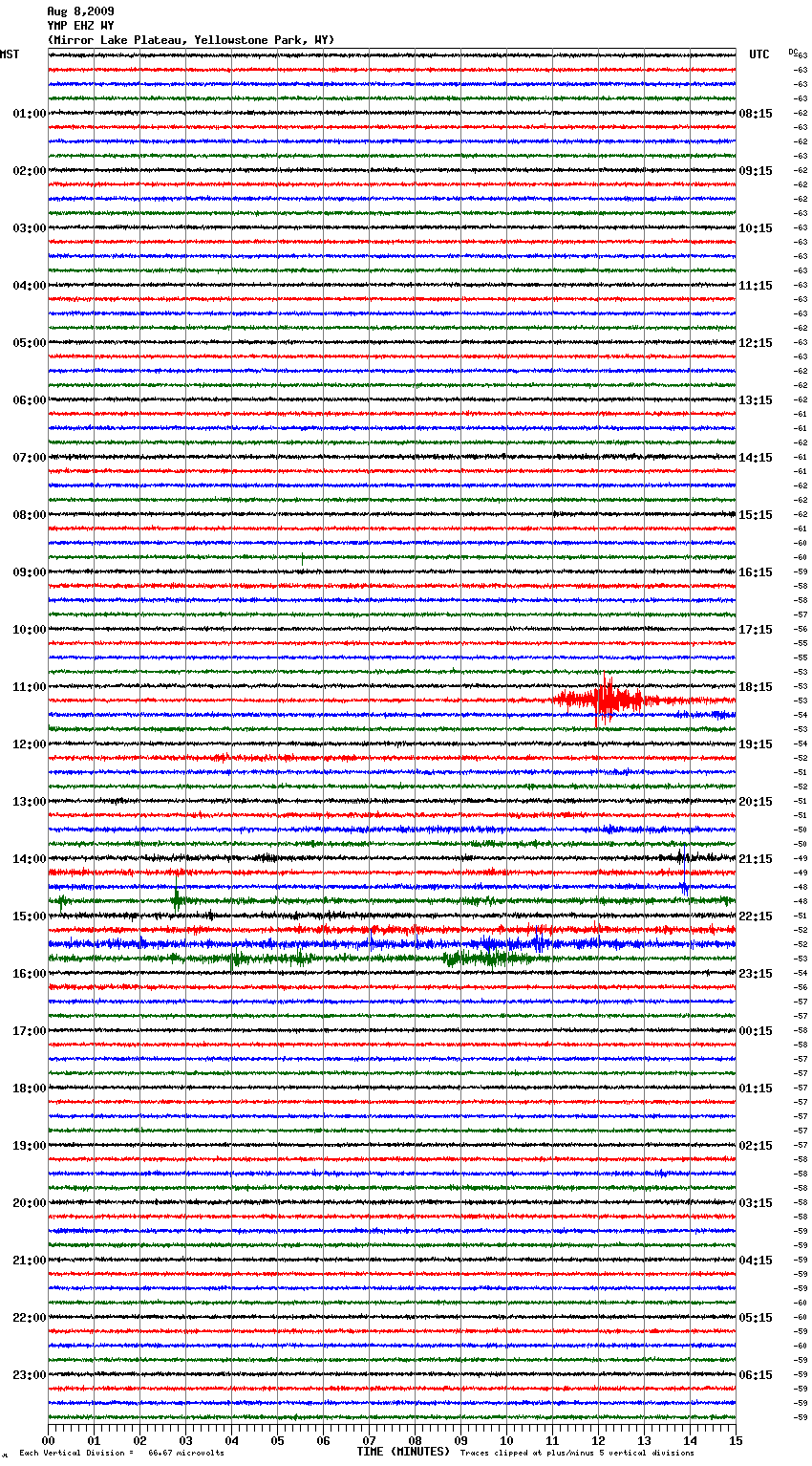The height and width of the screenshot is (1466, 812).
Task: Click the 00:15 UTC time label
Action: [756, 1031]
